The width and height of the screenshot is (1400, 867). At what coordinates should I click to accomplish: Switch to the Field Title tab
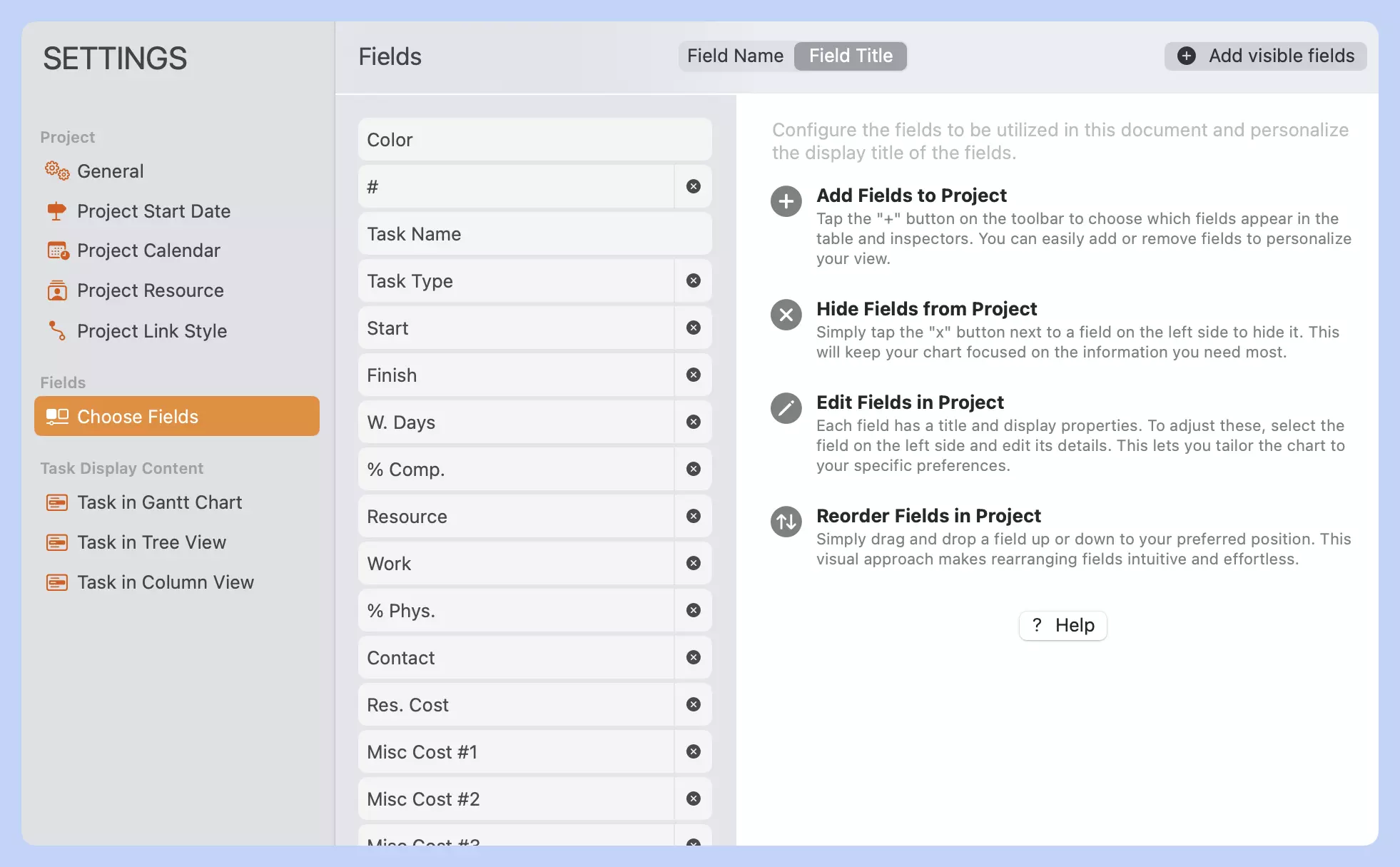[850, 56]
